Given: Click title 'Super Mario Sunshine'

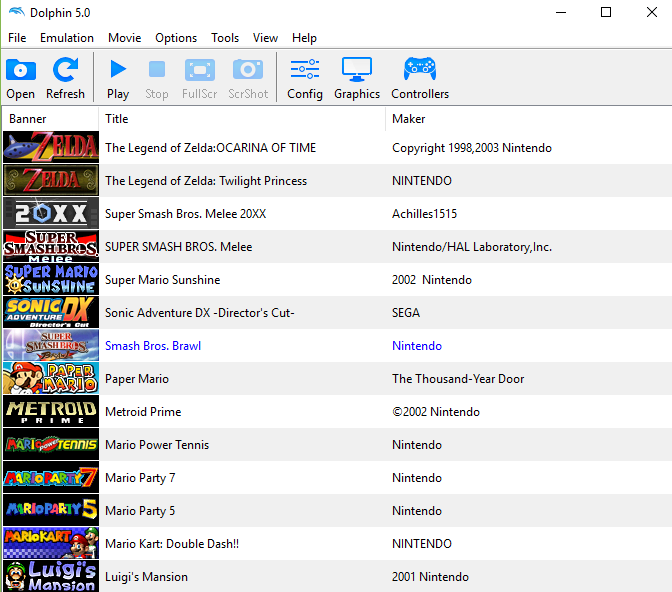Looking at the screenshot, I should pos(162,280).
